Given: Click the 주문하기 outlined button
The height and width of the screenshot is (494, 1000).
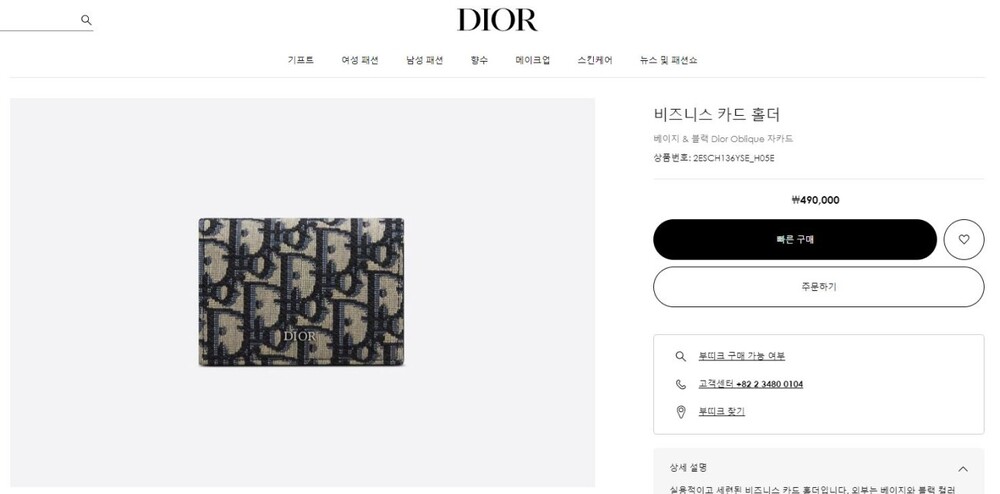Looking at the screenshot, I should point(819,287).
